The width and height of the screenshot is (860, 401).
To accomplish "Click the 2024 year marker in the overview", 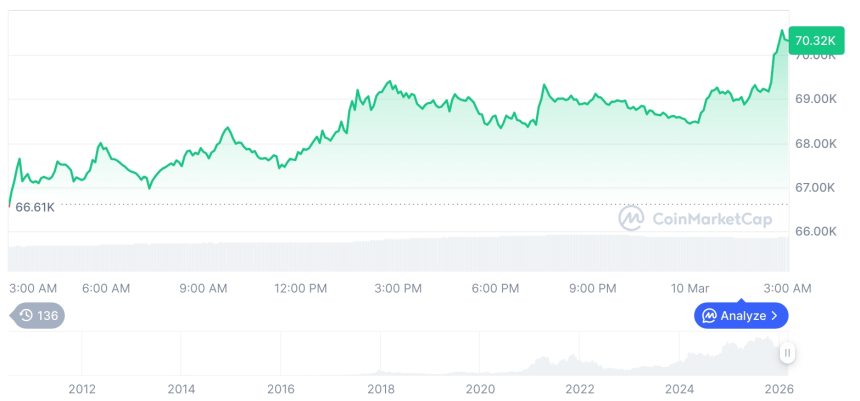I will (680, 389).
